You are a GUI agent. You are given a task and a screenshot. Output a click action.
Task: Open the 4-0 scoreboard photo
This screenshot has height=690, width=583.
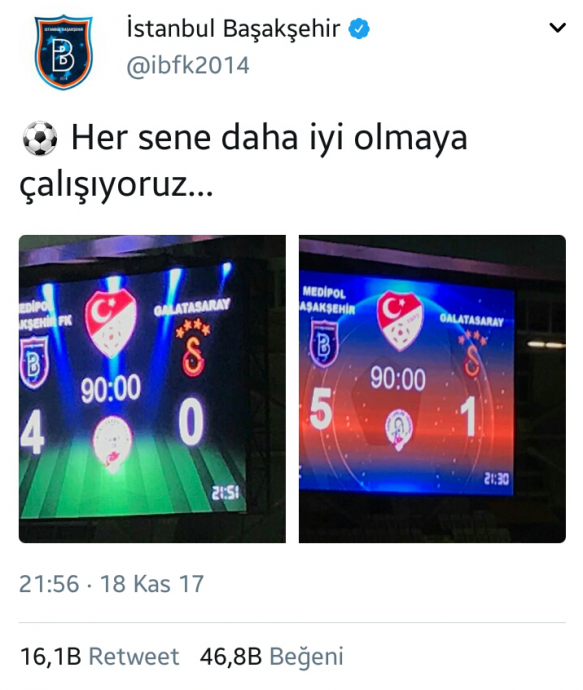[152, 389]
